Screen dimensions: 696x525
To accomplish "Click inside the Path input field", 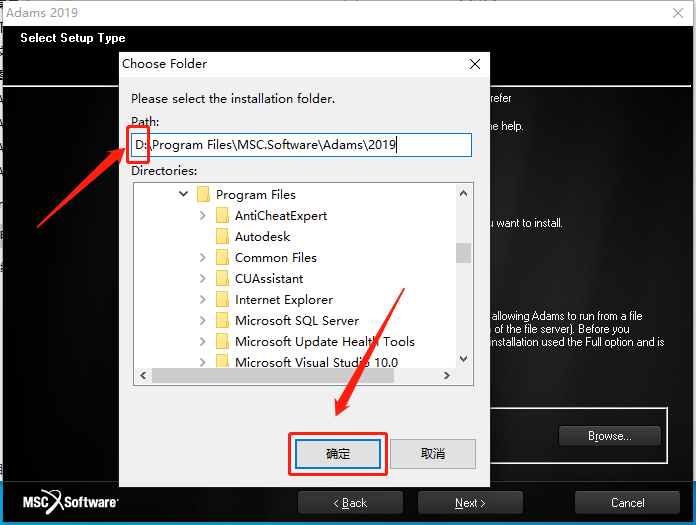I will pyautogui.click(x=302, y=145).
